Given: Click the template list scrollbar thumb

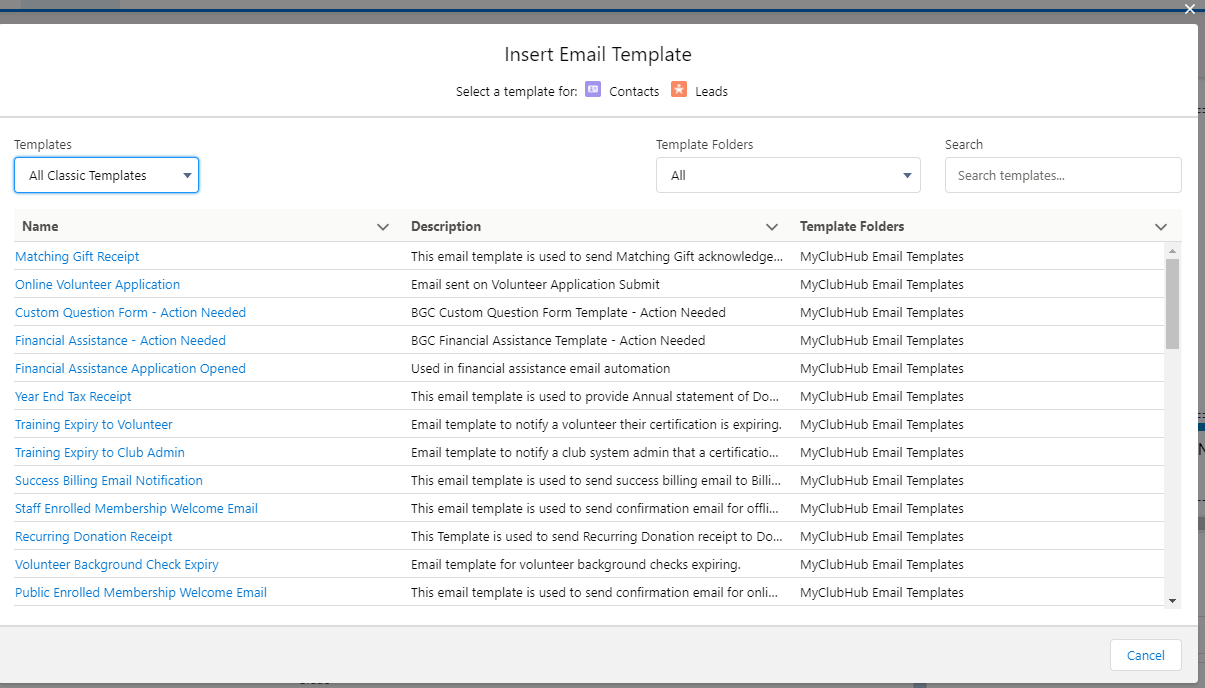Looking at the screenshot, I should pos(1172,303).
